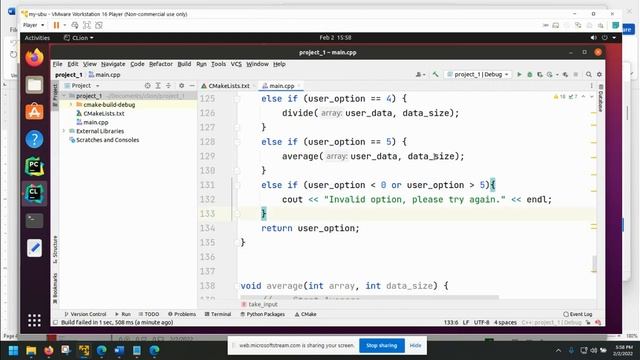
Task: Click the Profiler icon in run toolbar
Action: coord(549,75)
